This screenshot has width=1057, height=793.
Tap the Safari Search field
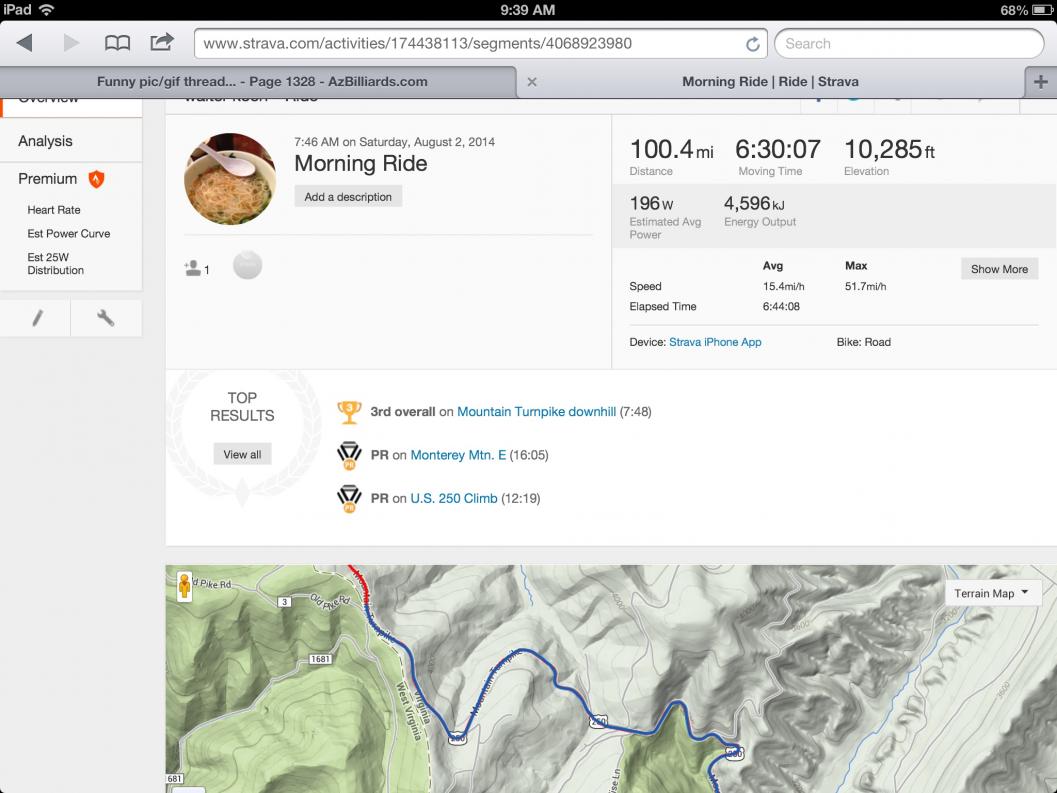908,44
